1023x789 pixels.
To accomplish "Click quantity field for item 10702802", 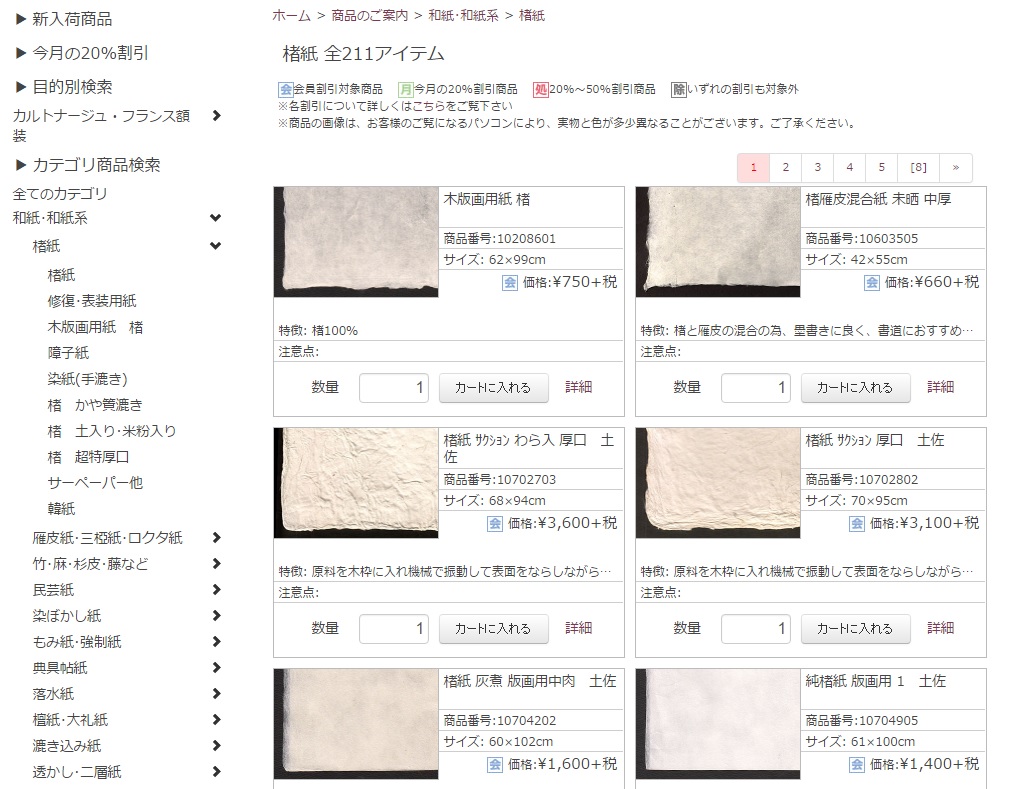I will (x=756, y=628).
